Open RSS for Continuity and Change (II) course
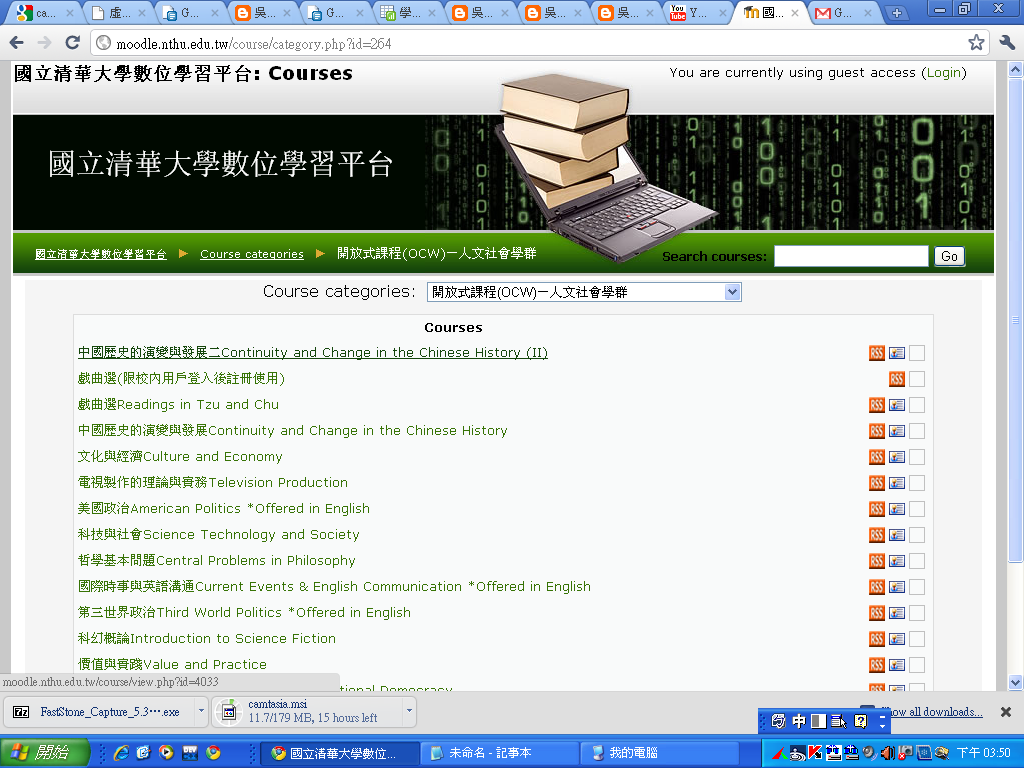 (x=876, y=353)
